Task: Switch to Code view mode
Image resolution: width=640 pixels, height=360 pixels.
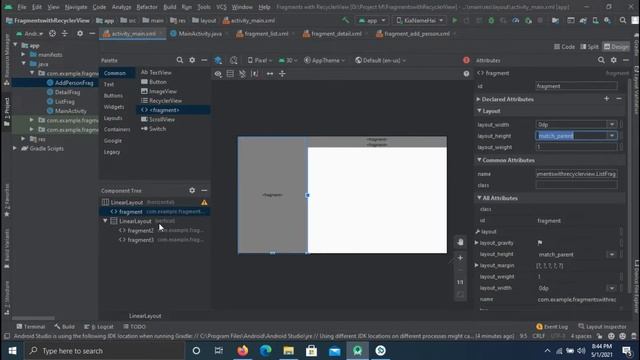Action: [x=564, y=47]
